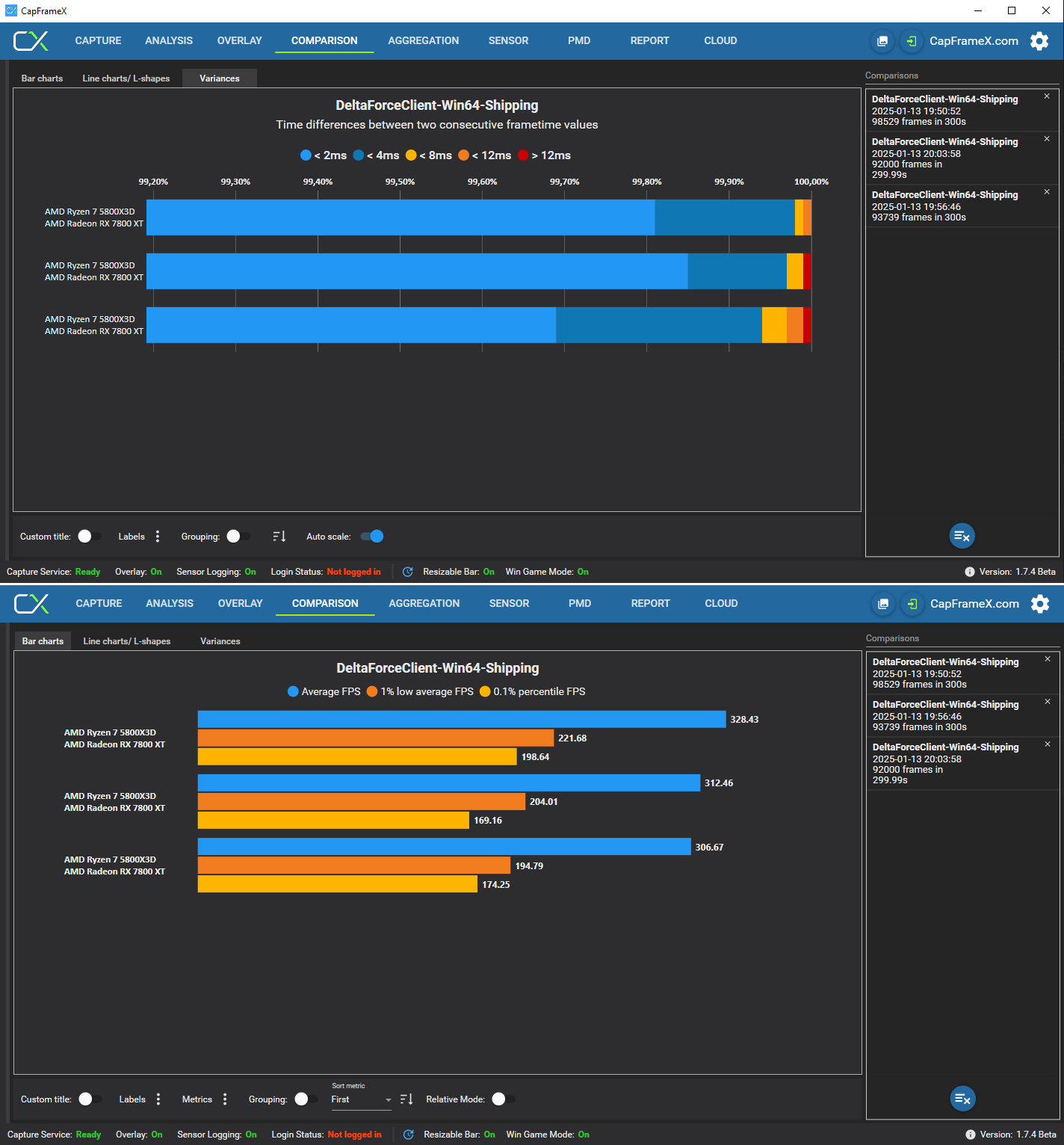Click the login icon in bottom window header

pyautogui.click(x=912, y=604)
